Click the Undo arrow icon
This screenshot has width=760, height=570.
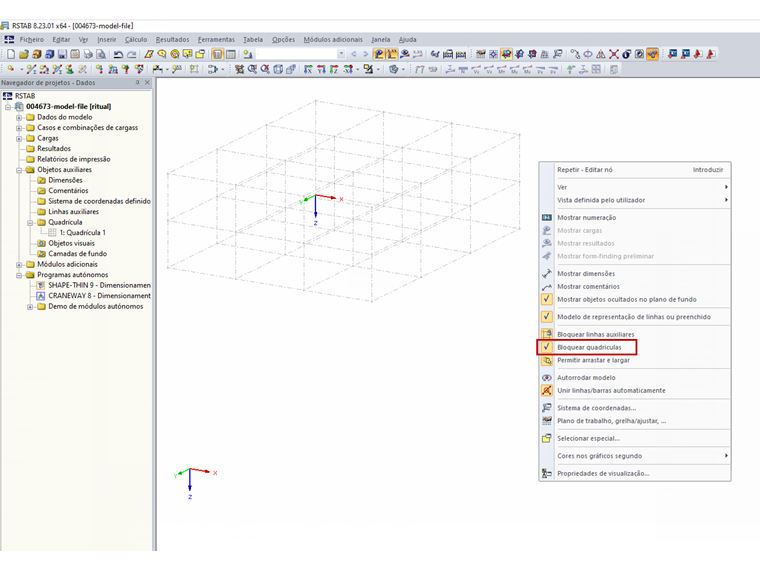tap(118, 54)
